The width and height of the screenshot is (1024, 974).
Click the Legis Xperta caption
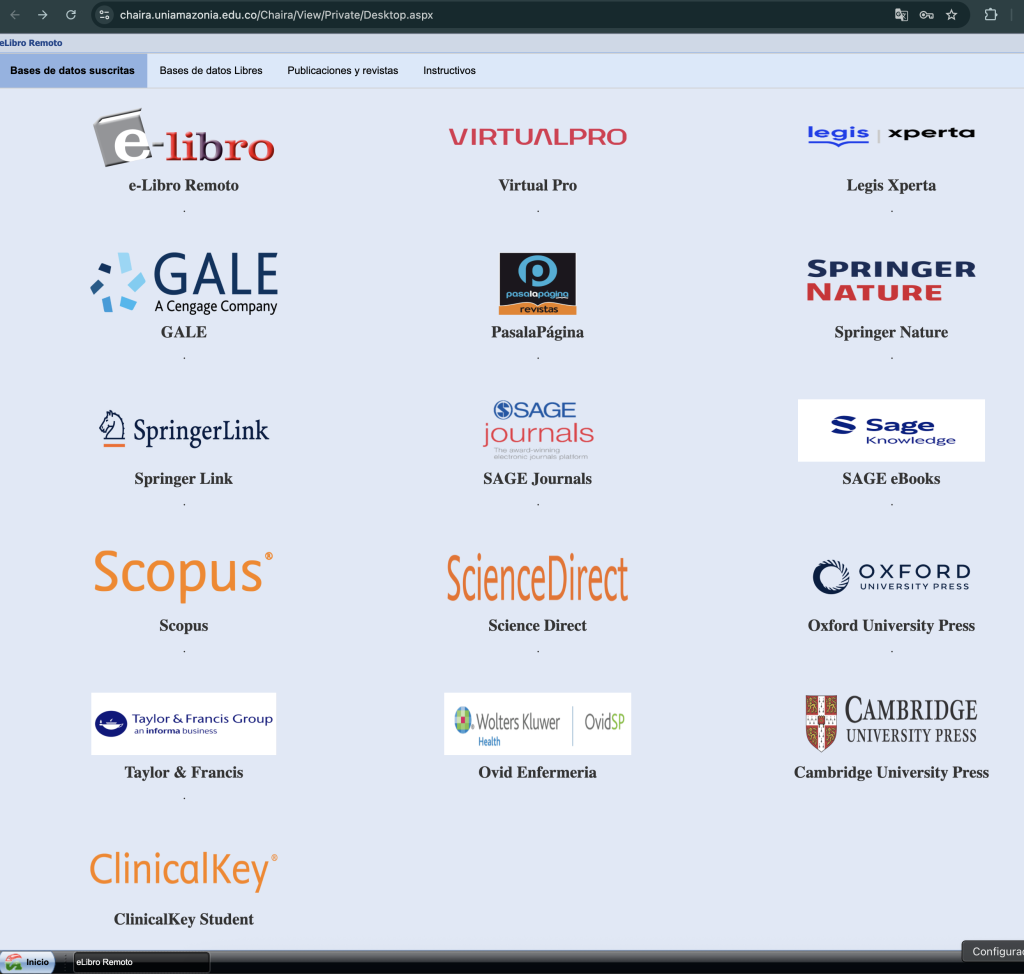891,186
